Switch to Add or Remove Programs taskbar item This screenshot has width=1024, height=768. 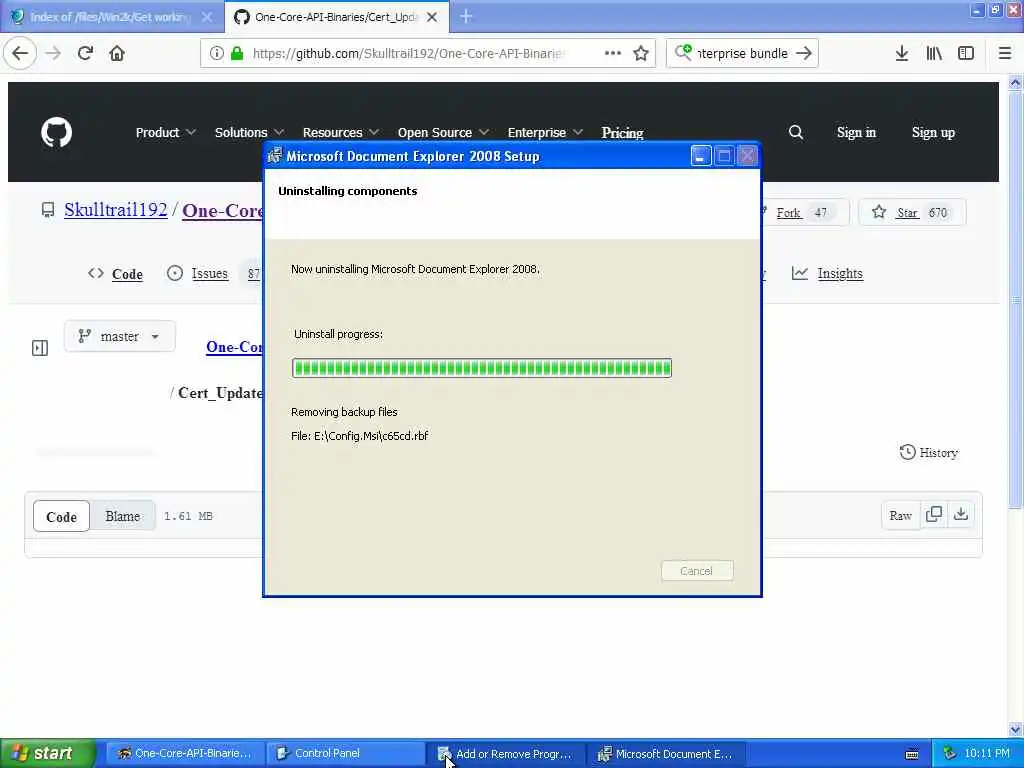coord(505,754)
